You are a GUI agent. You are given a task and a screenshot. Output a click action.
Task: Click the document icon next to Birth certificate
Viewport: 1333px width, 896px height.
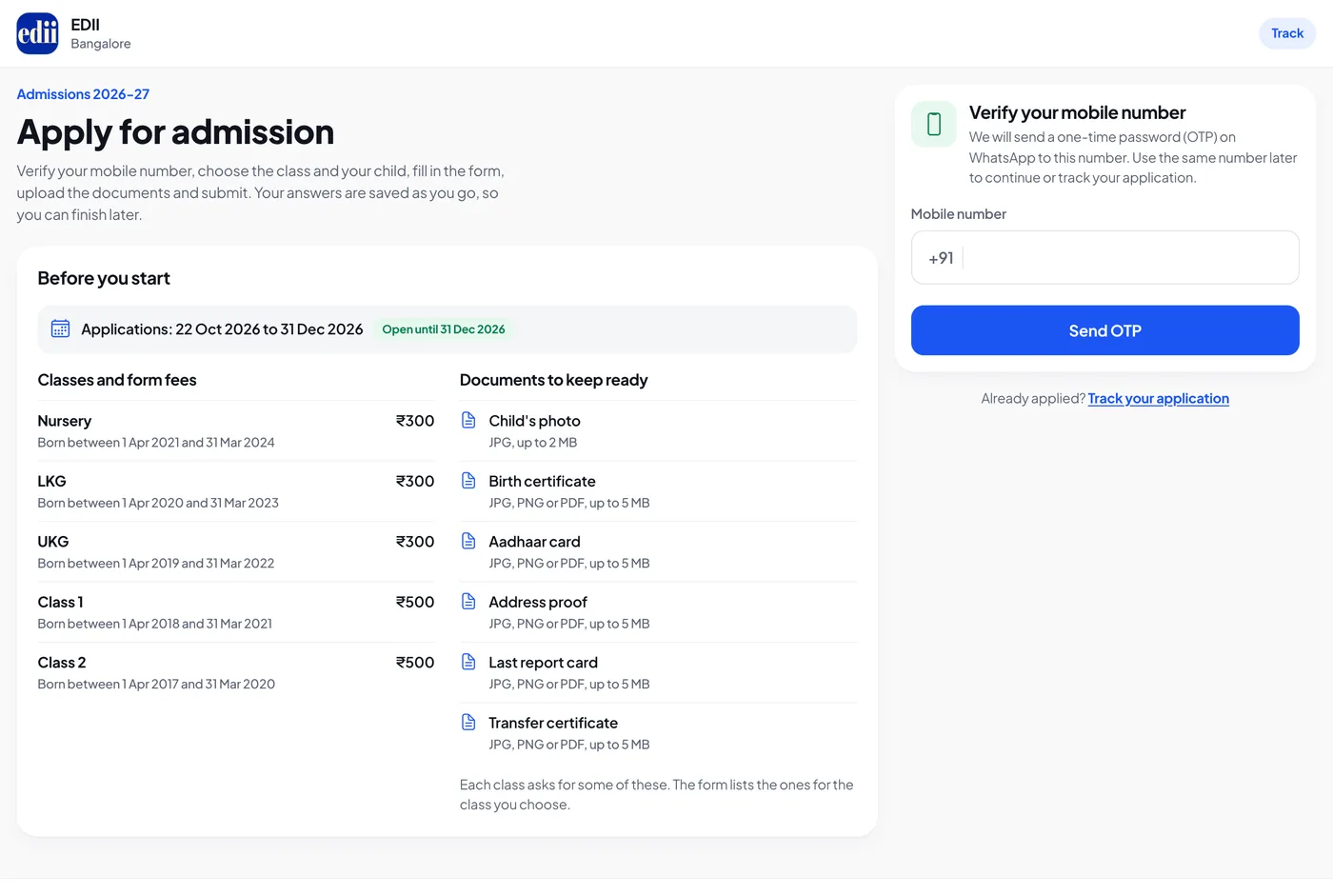pos(468,481)
